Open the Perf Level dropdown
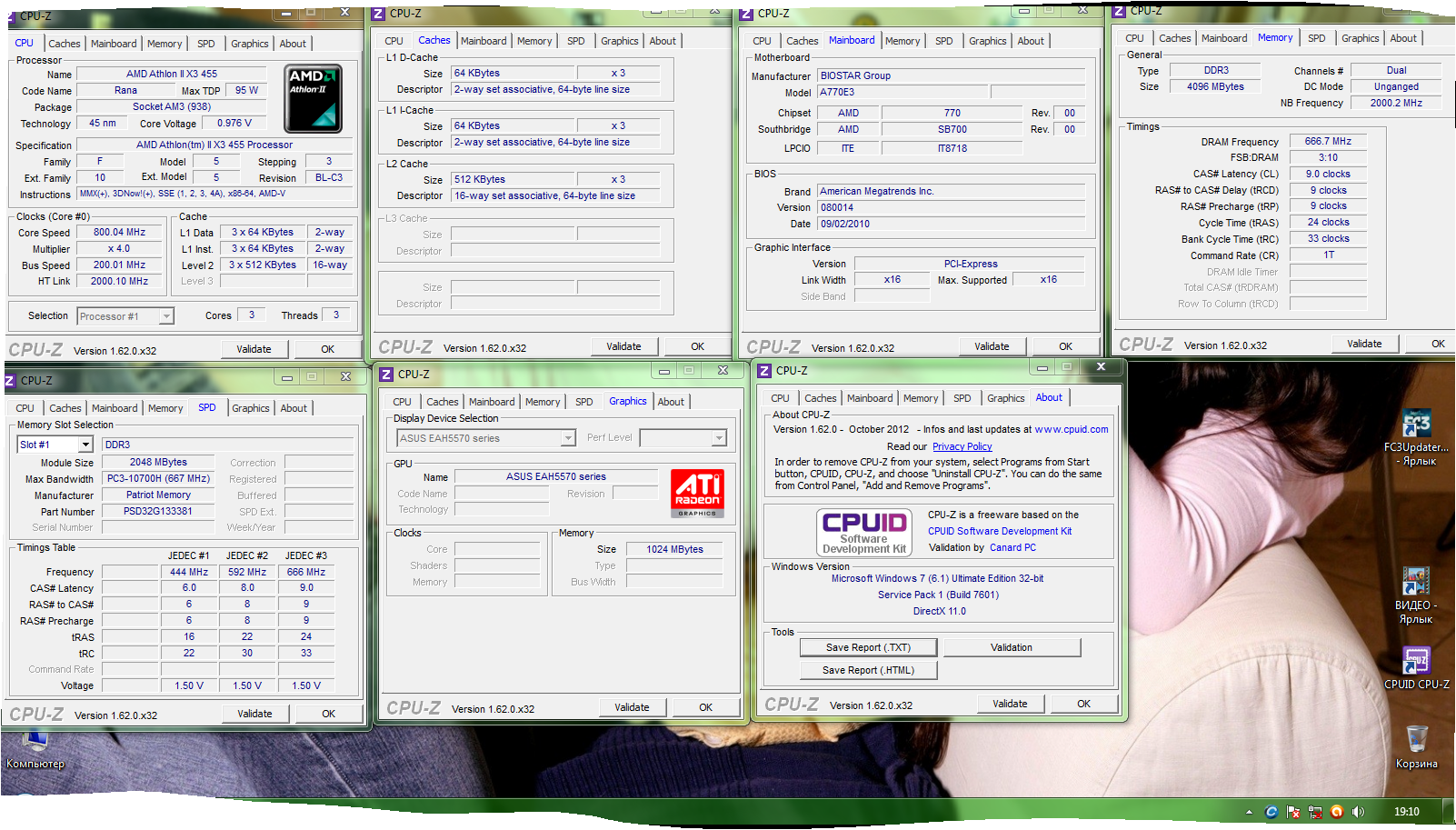This screenshot has height=830, width=1456. 719,438
